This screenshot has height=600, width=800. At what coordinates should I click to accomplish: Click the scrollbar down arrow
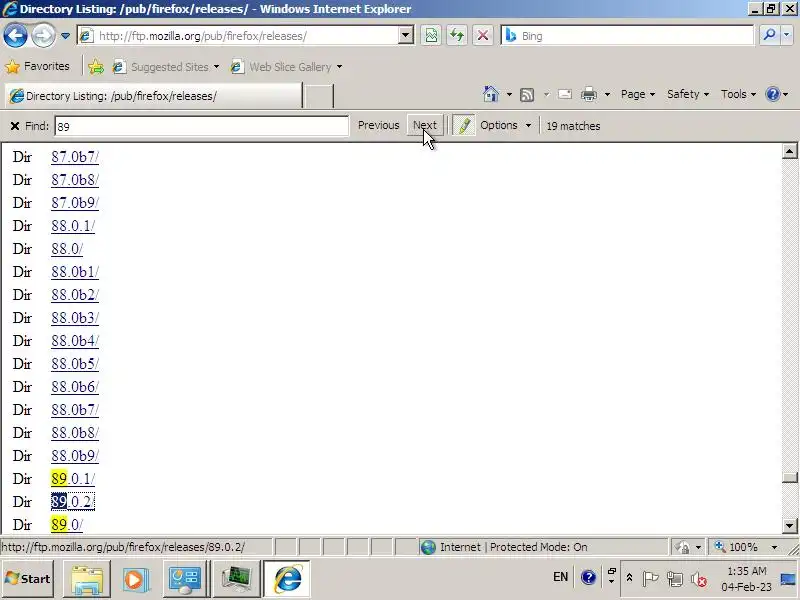click(x=789, y=525)
